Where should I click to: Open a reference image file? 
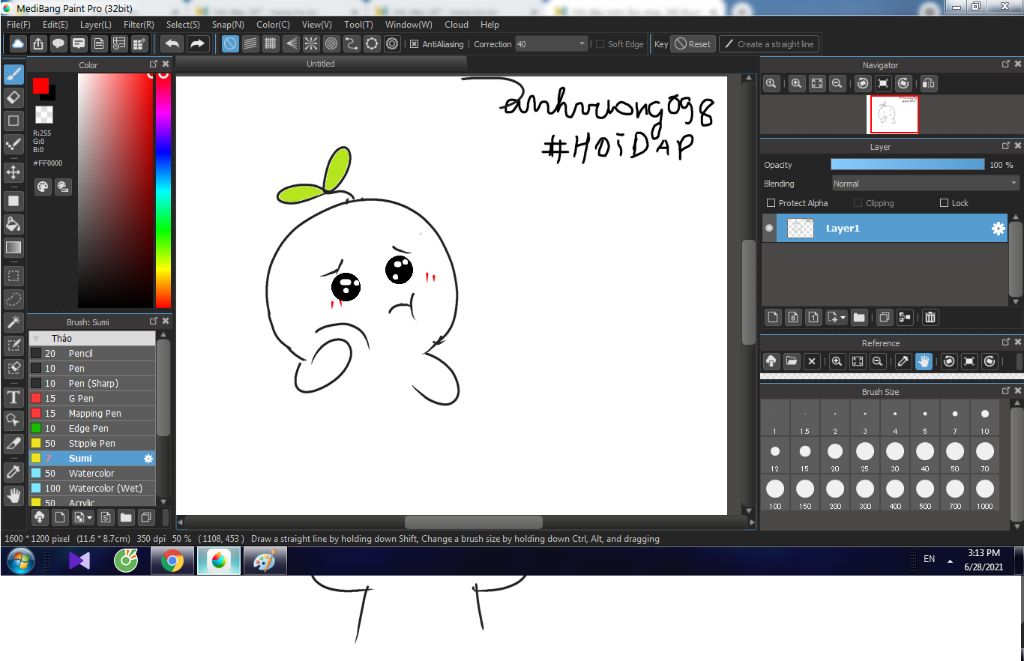click(792, 361)
